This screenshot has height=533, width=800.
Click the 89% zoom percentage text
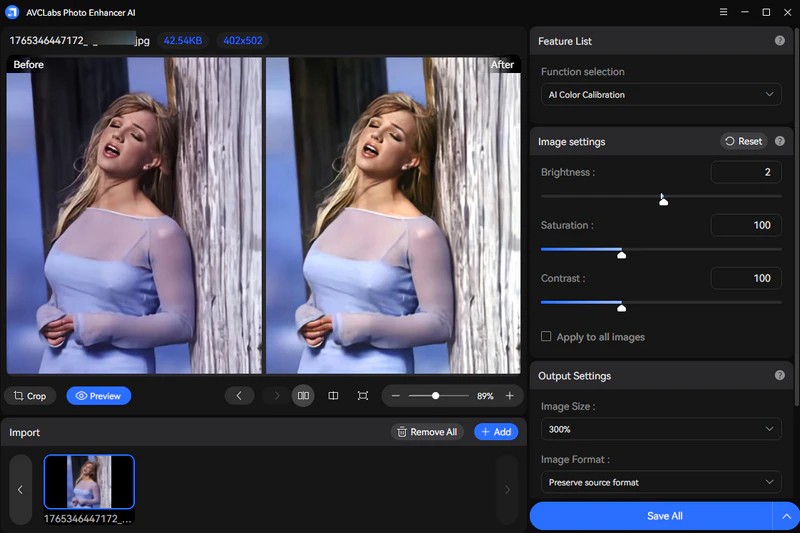click(x=485, y=396)
